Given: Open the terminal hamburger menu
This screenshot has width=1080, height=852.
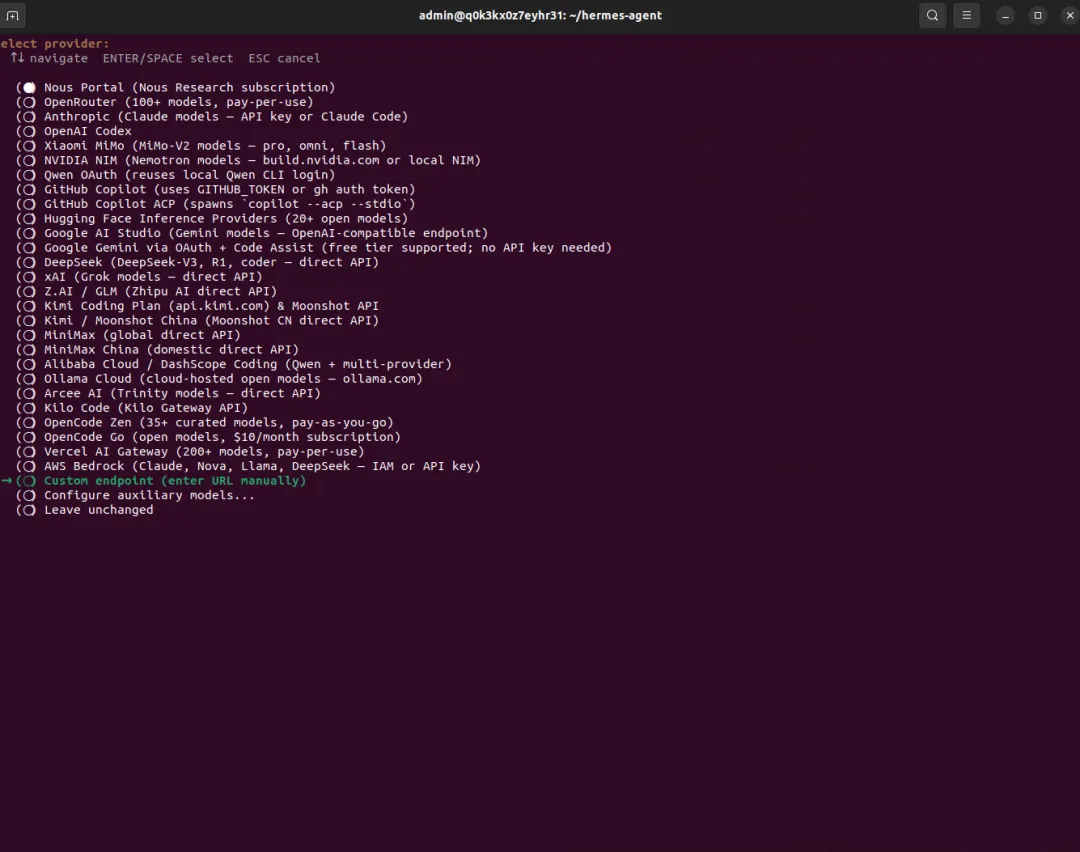Looking at the screenshot, I should (966, 15).
